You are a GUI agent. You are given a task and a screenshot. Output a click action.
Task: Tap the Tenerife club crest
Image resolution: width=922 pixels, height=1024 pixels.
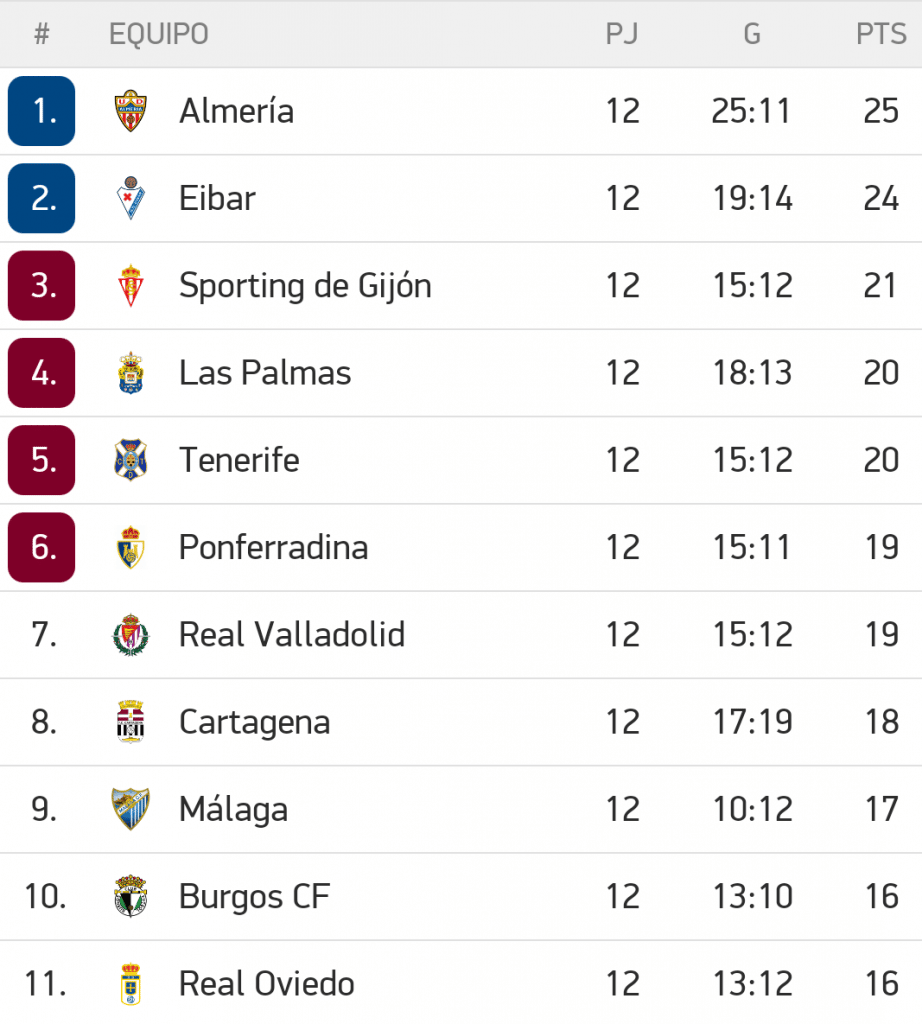point(131,460)
